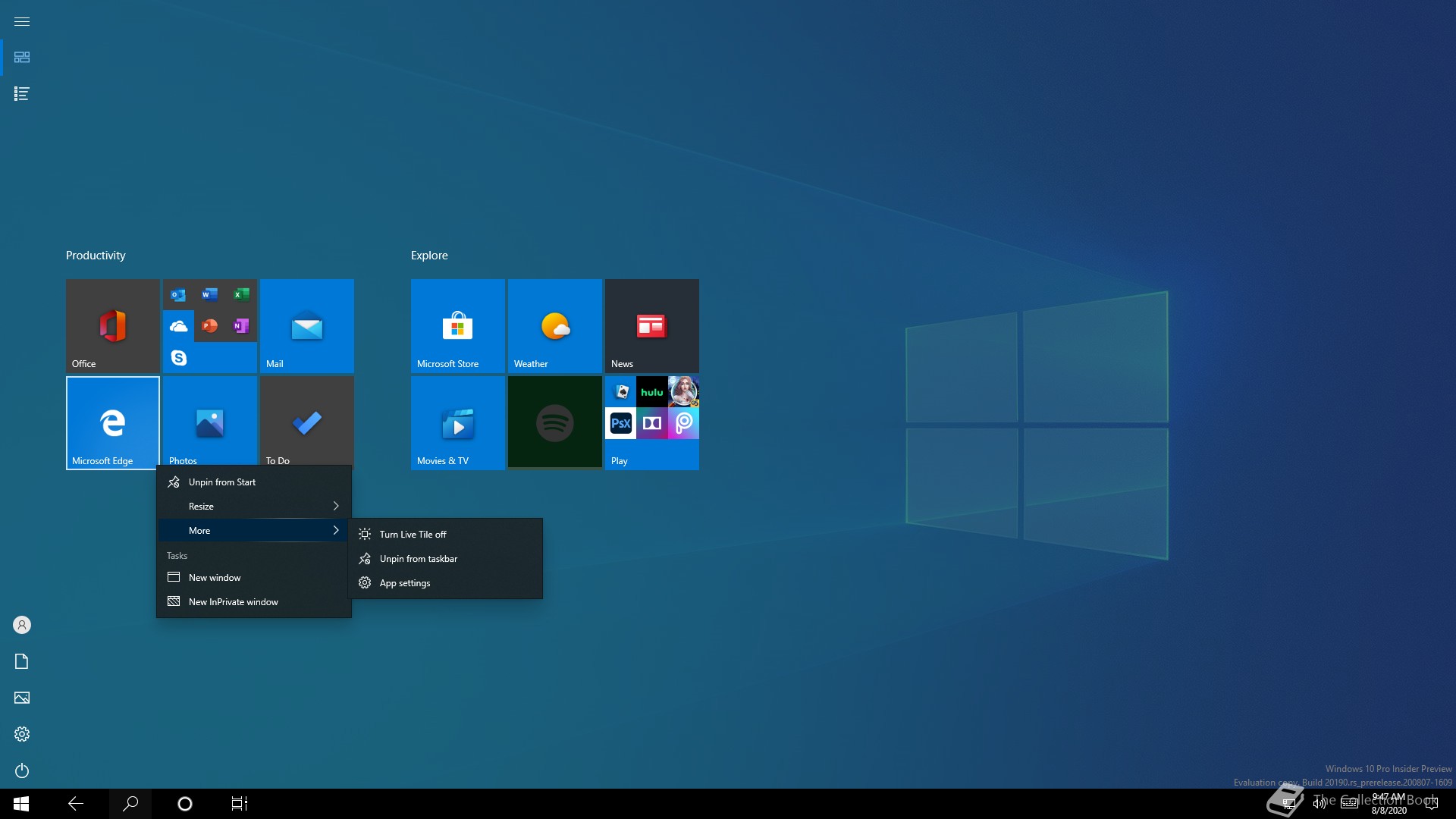
Task: Open Settings gear in Start sidebar
Action: 22,734
